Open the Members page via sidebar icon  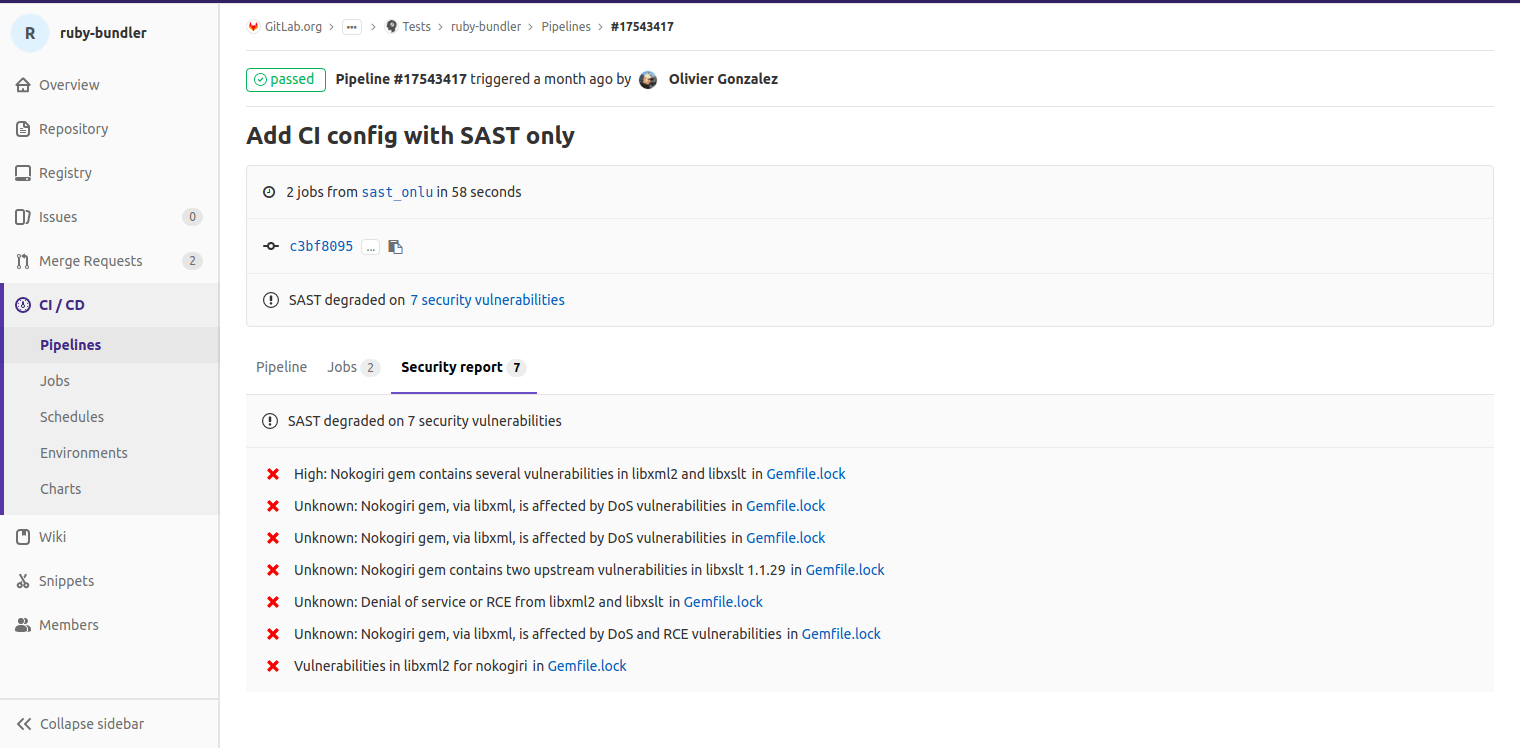coord(22,624)
